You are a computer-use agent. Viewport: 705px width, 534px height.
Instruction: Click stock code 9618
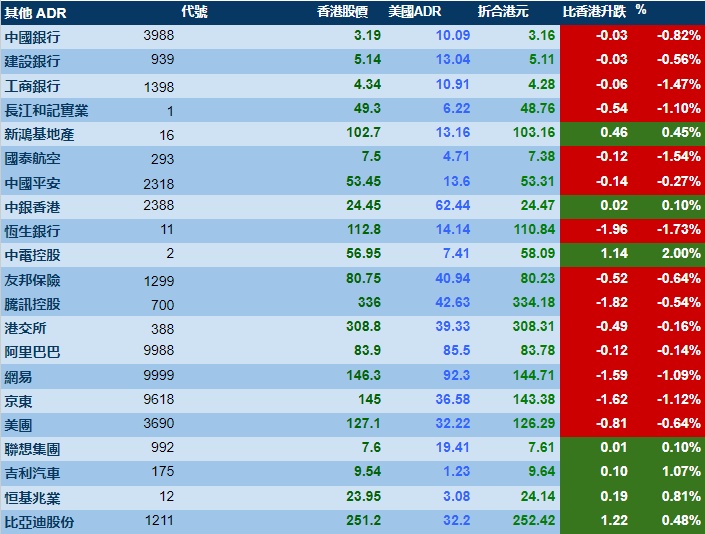(x=159, y=399)
